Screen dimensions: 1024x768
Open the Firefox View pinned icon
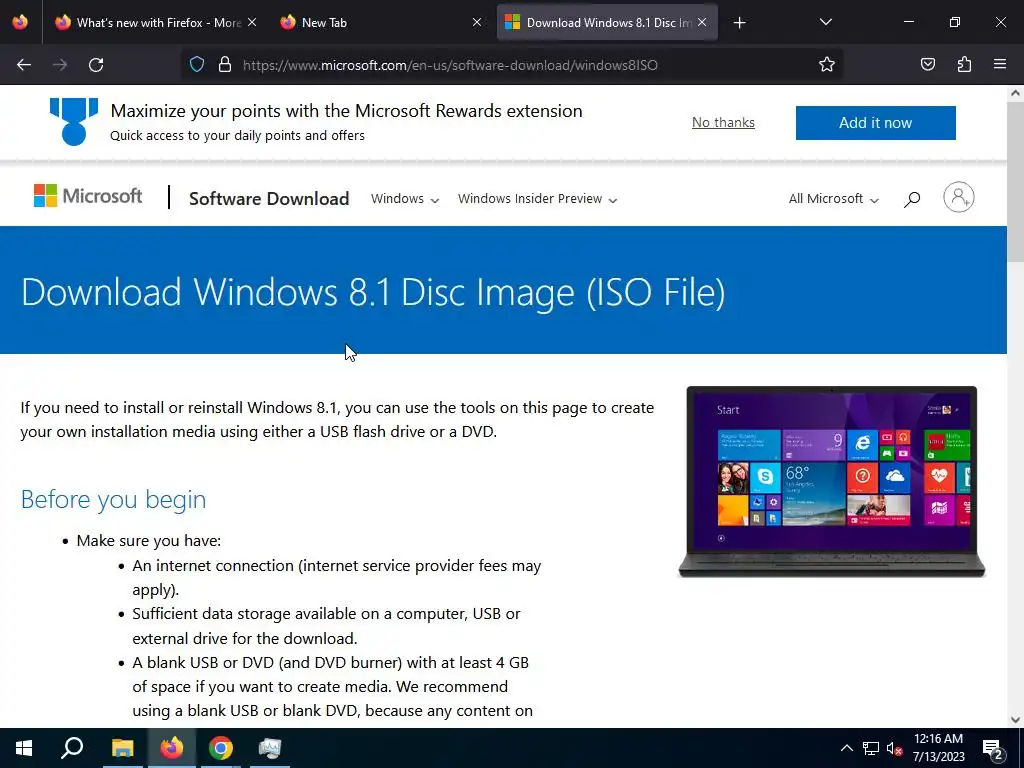[20, 22]
